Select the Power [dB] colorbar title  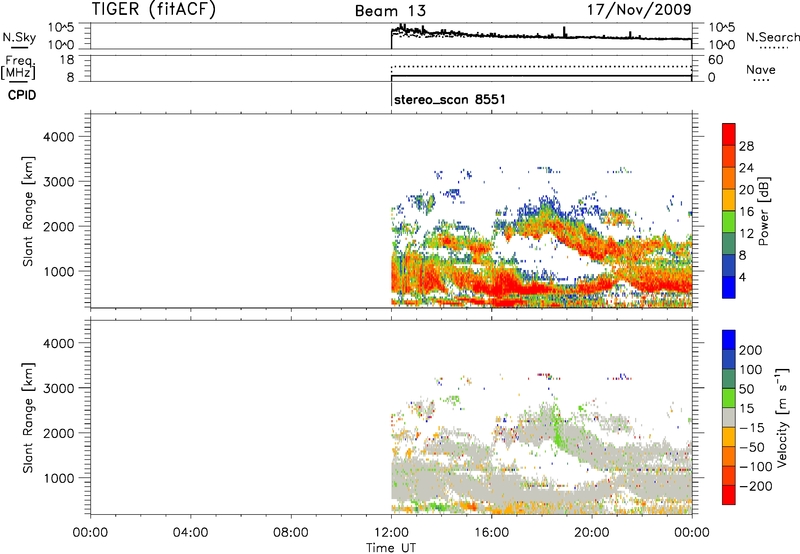(764, 211)
